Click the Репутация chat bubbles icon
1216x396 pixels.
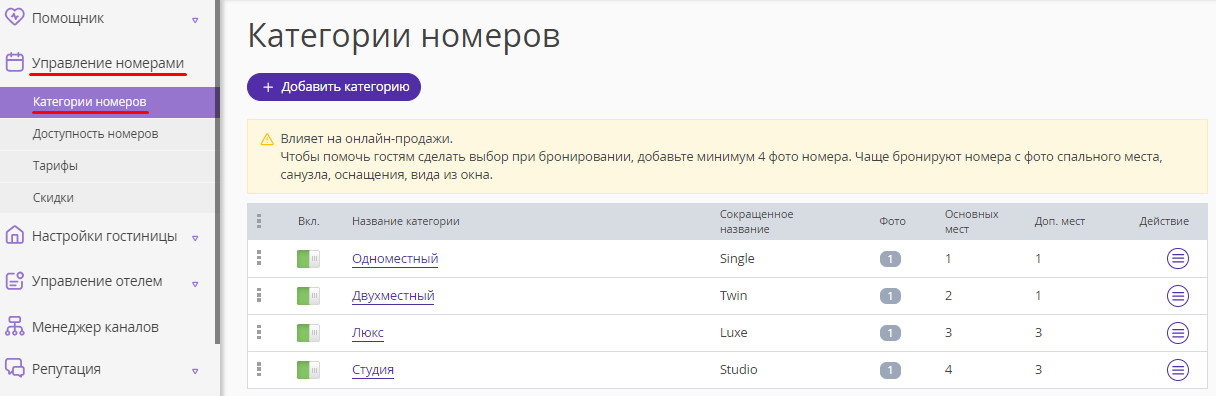[x=15, y=368]
